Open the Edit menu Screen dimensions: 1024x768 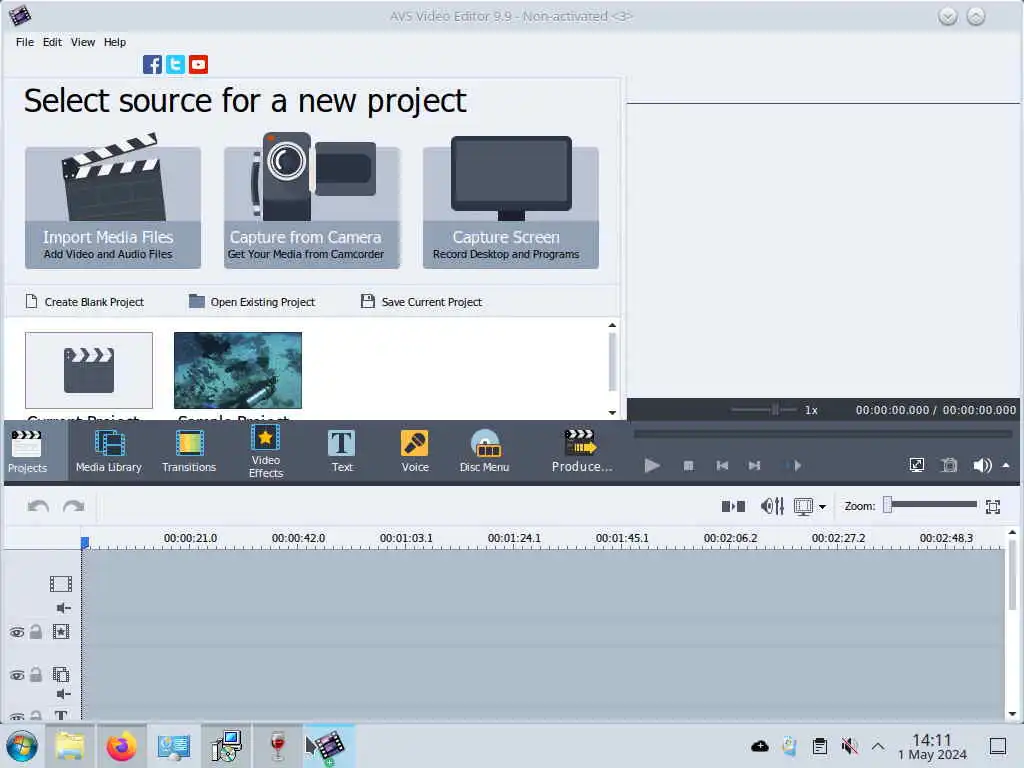[52, 42]
